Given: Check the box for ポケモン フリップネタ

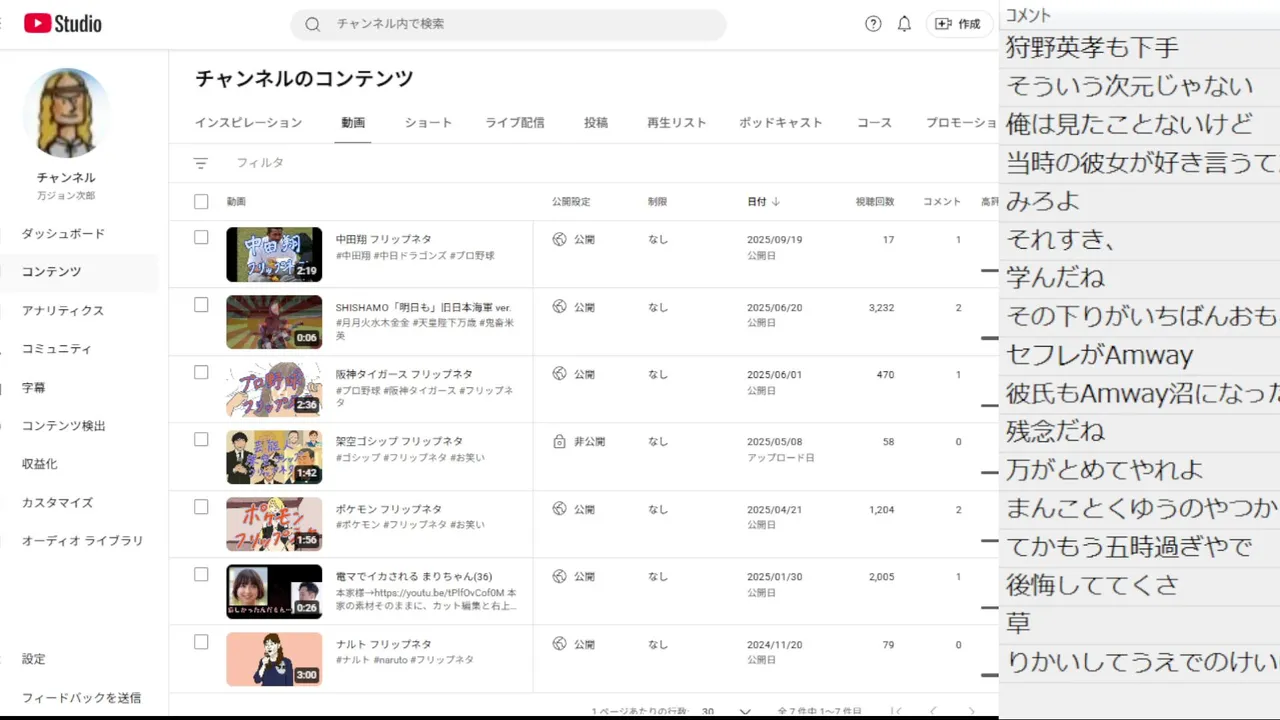Looking at the screenshot, I should click(201, 507).
